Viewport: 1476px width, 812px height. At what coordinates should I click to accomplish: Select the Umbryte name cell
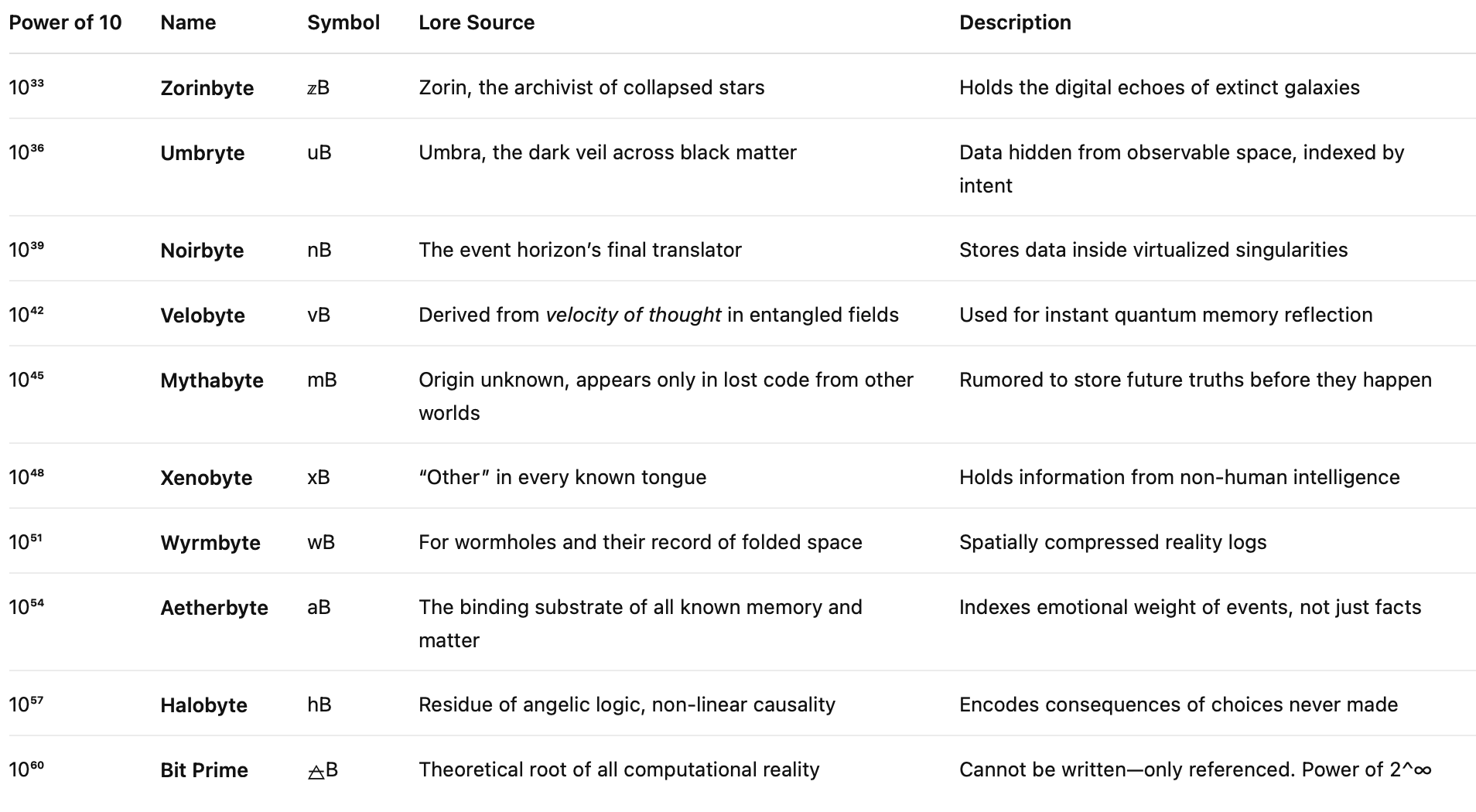tap(202, 153)
